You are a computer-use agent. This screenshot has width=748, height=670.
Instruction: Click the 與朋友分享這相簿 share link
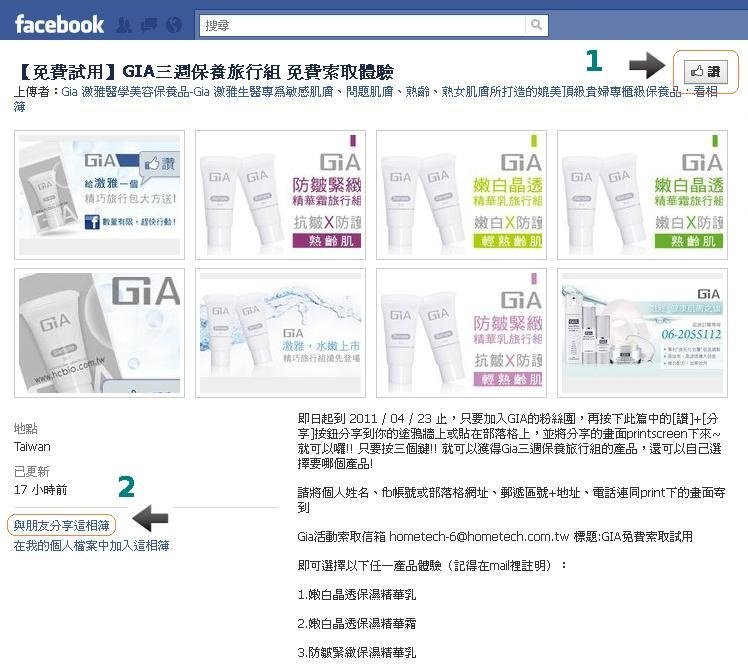pos(62,525)
